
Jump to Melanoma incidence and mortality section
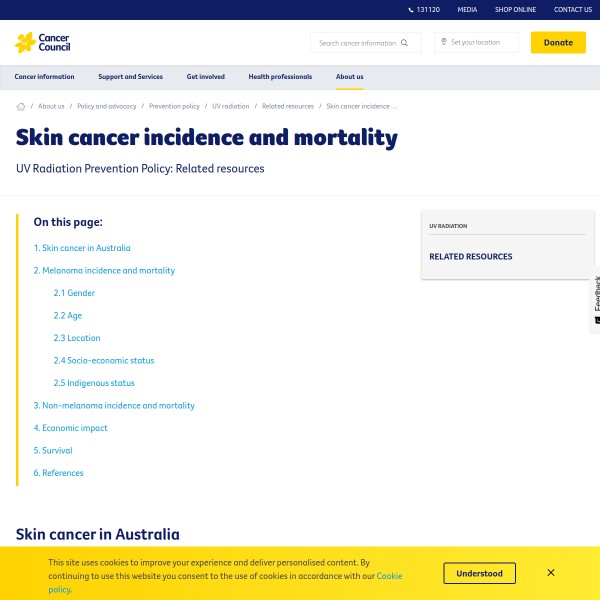[x=104, y=270]
